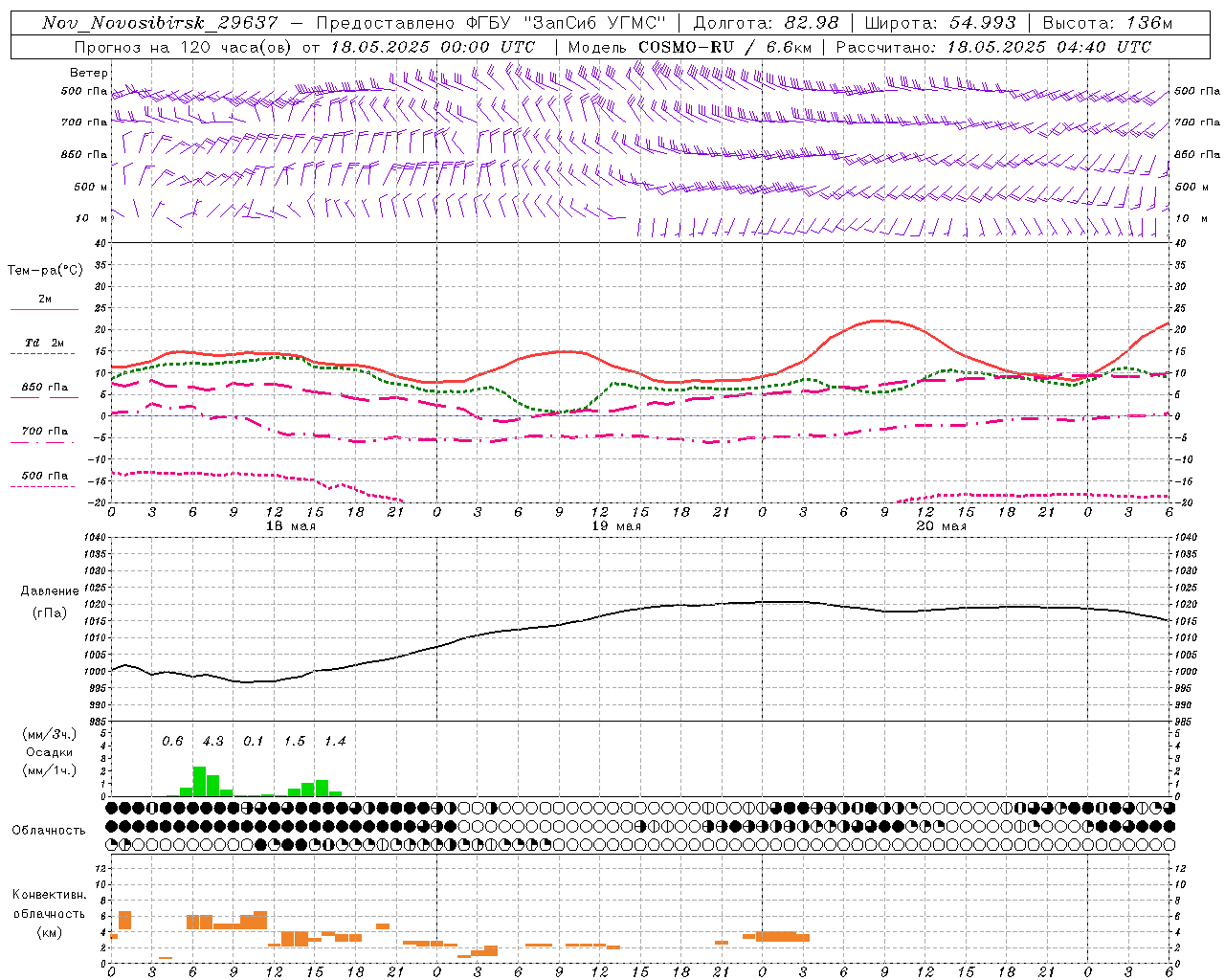Click the Ветер panel label
This screenshot has width=1225, height=980.
88,73
